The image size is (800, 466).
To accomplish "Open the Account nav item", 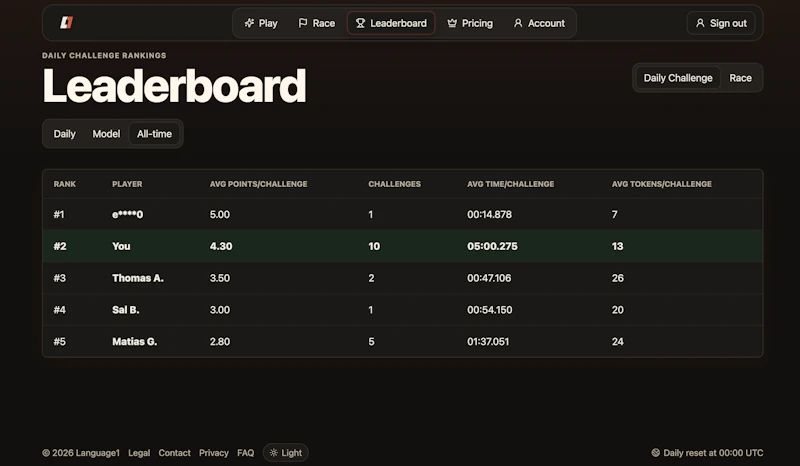I will tap(539, 23).
